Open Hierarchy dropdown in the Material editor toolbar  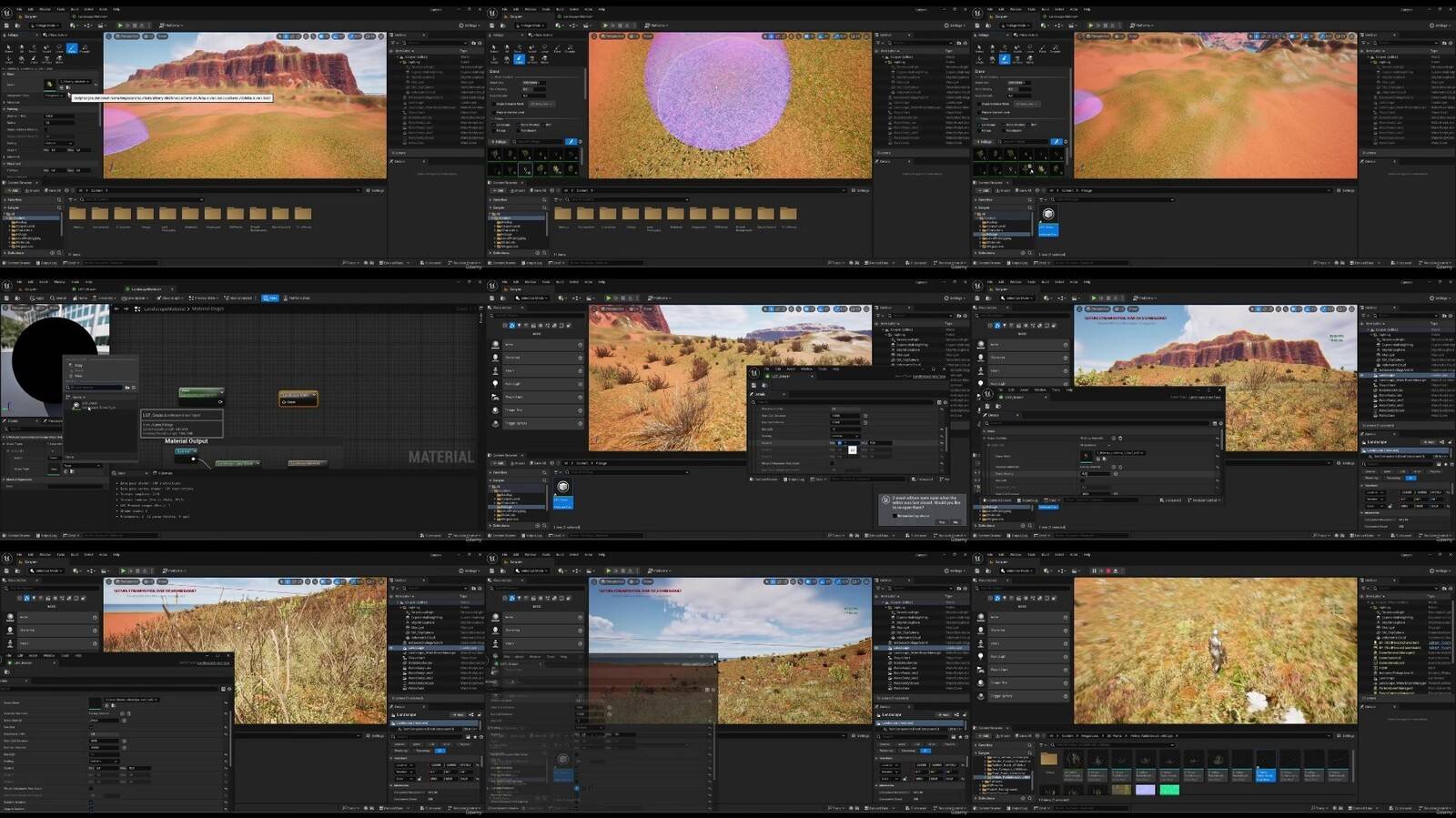(x=105, y=298)
